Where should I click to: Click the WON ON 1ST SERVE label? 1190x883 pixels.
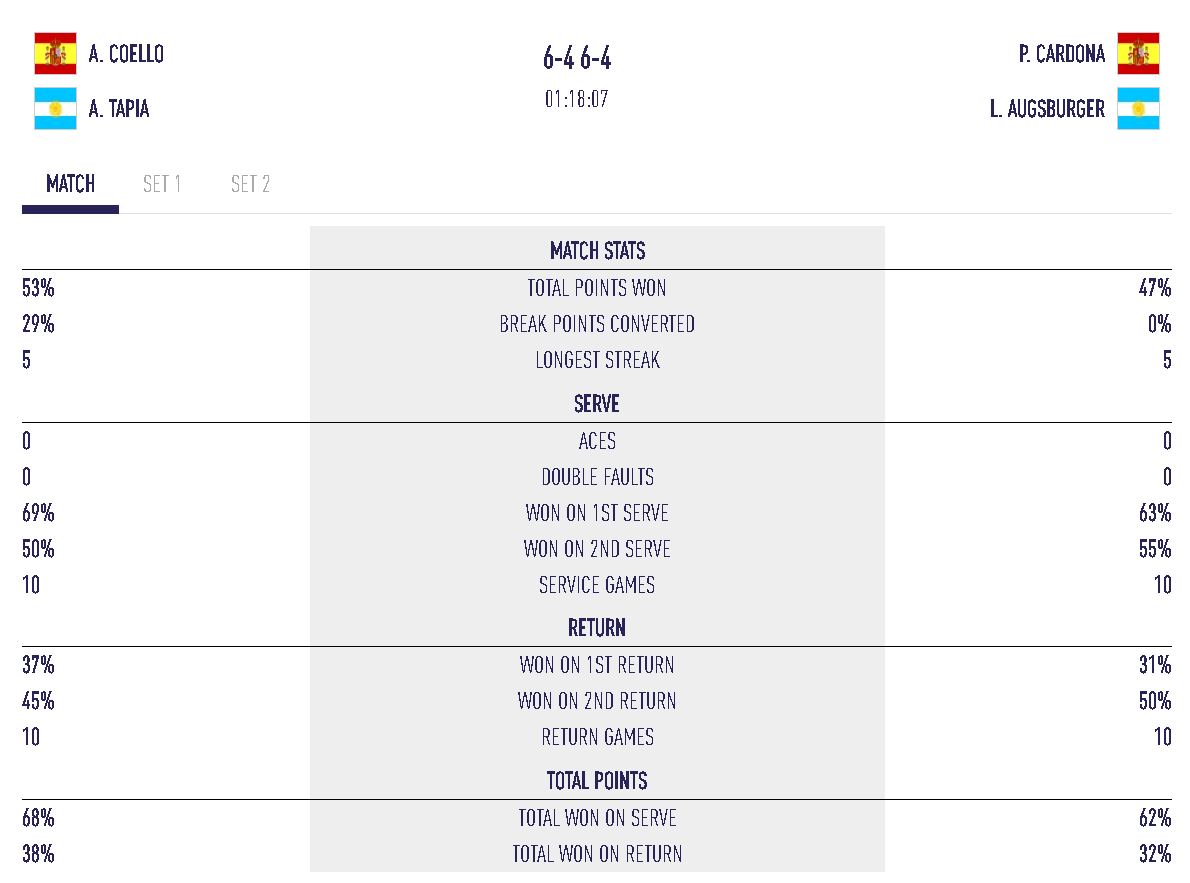597,513
